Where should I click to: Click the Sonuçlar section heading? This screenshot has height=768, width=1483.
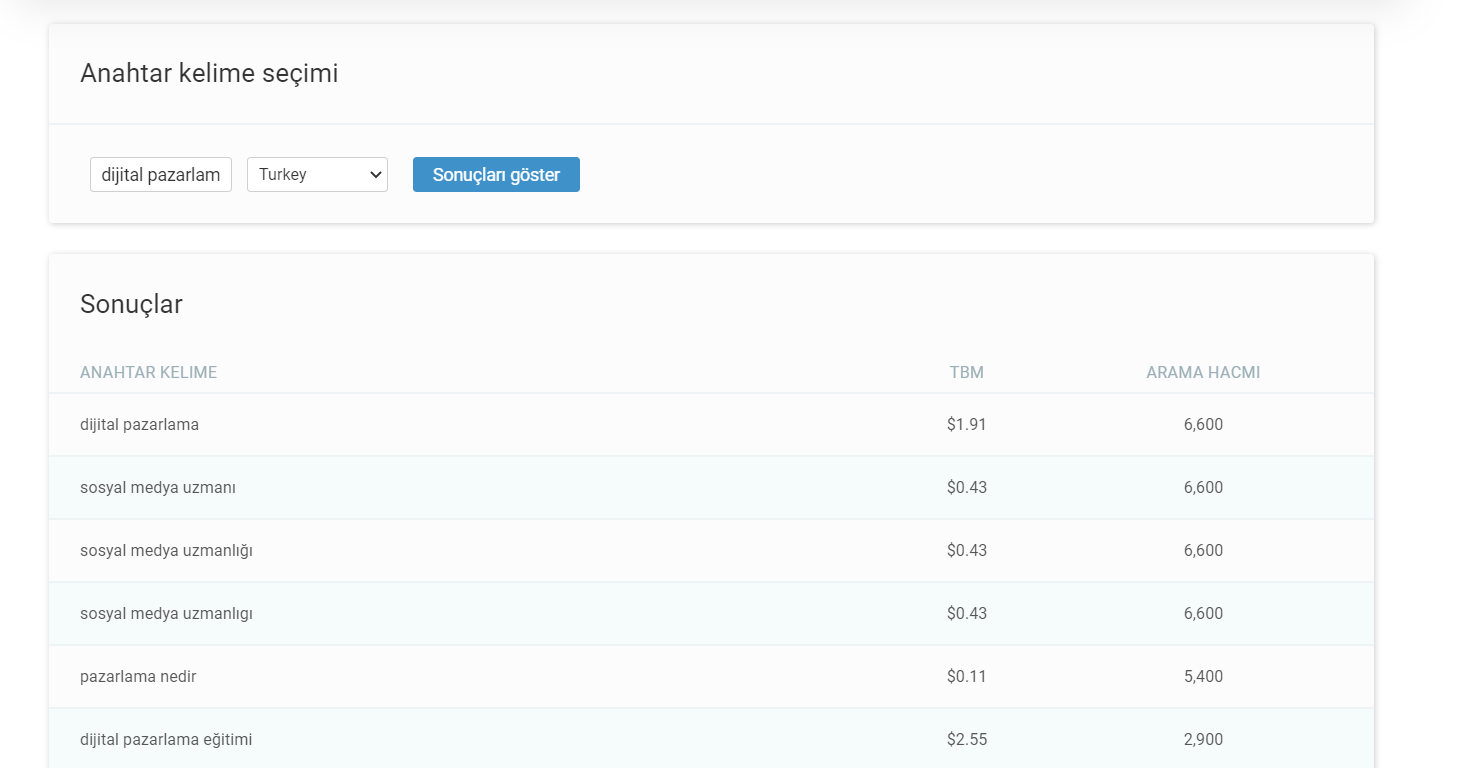[x=131, y=304]
